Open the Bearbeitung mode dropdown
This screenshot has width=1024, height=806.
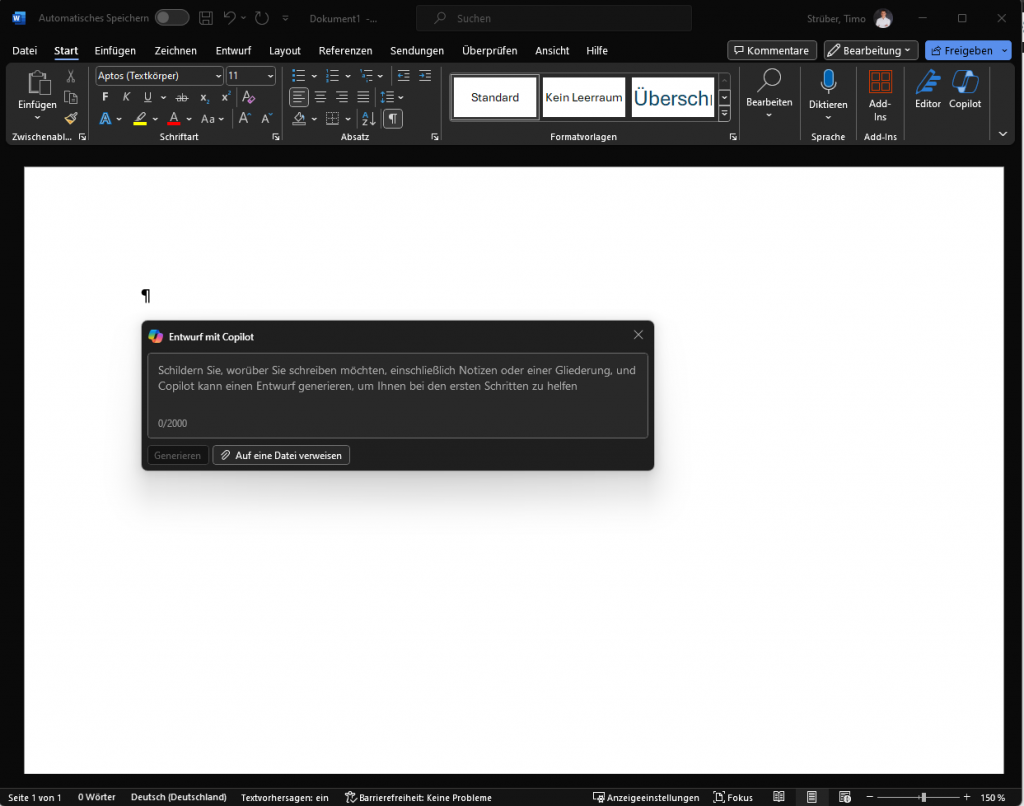pos(869,51)
